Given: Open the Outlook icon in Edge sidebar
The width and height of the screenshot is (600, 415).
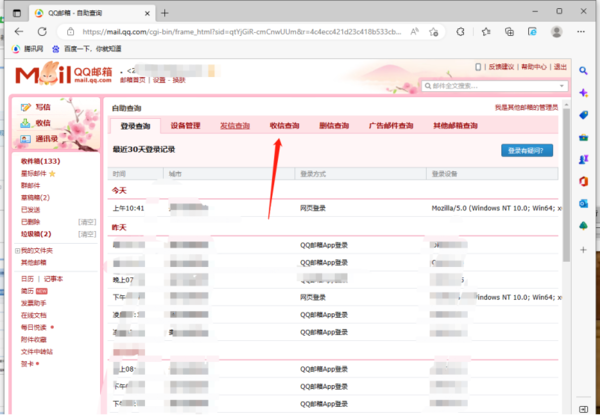Looking at the screenshot, I should (x=584, y=203).
